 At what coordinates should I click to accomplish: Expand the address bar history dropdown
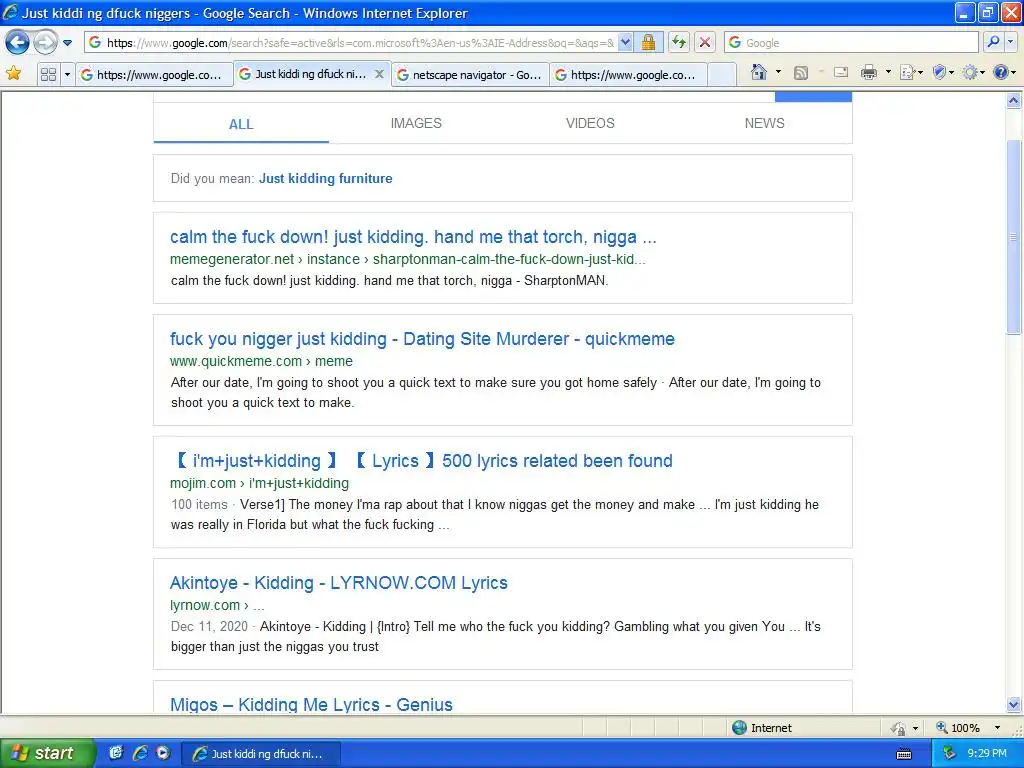pos(625,43)
